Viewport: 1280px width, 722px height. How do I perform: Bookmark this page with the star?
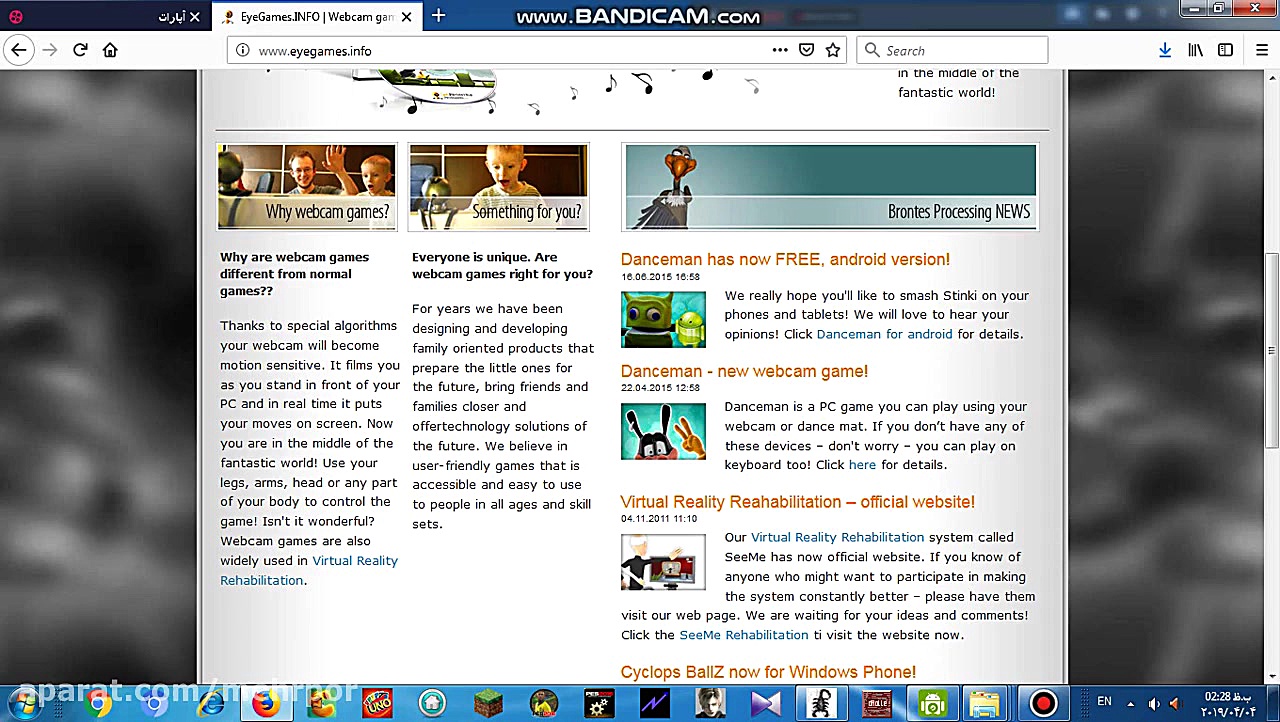click(833, 50)
